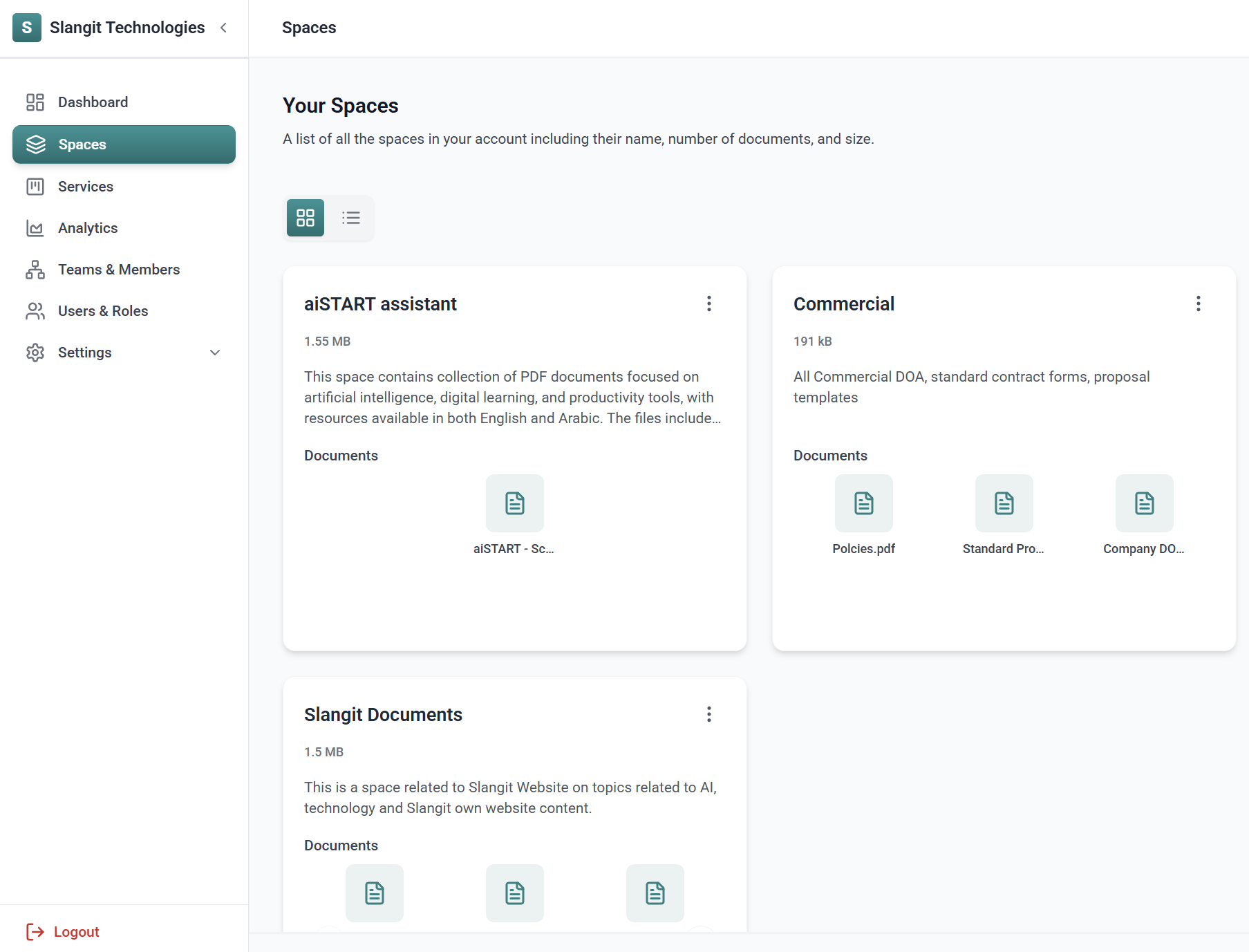The width and height of the screenshot is (1249, 952).
Task: Click the 1.5 MB size label
Action: click(323, 752)
